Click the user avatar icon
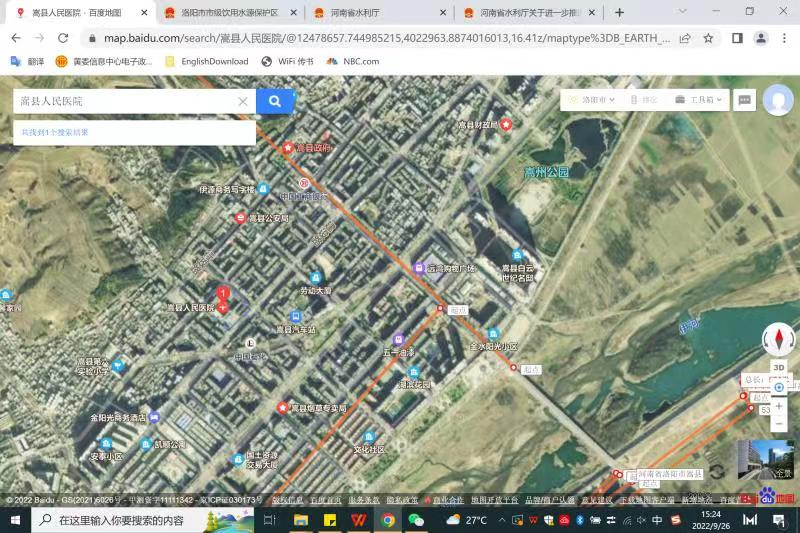This screenshot has width=800, height=533. tap(778, 100)
